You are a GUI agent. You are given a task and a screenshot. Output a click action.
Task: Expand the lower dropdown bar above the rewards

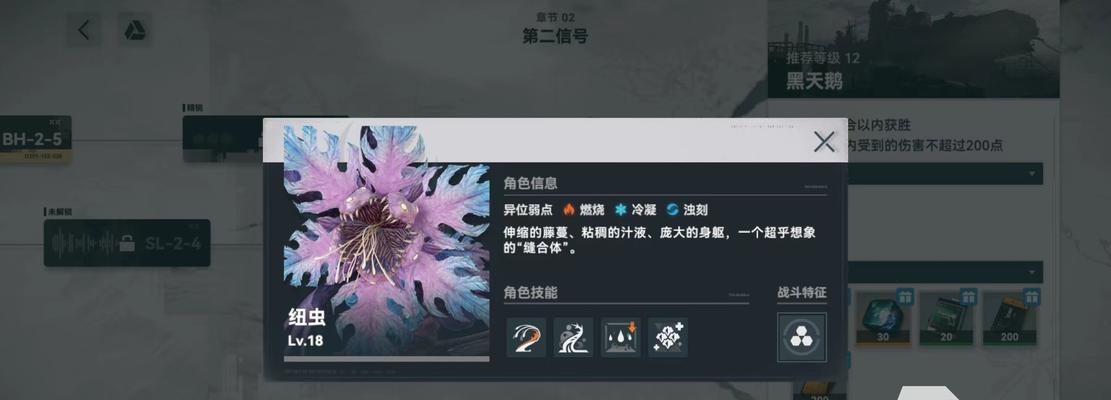pos(944,272)
